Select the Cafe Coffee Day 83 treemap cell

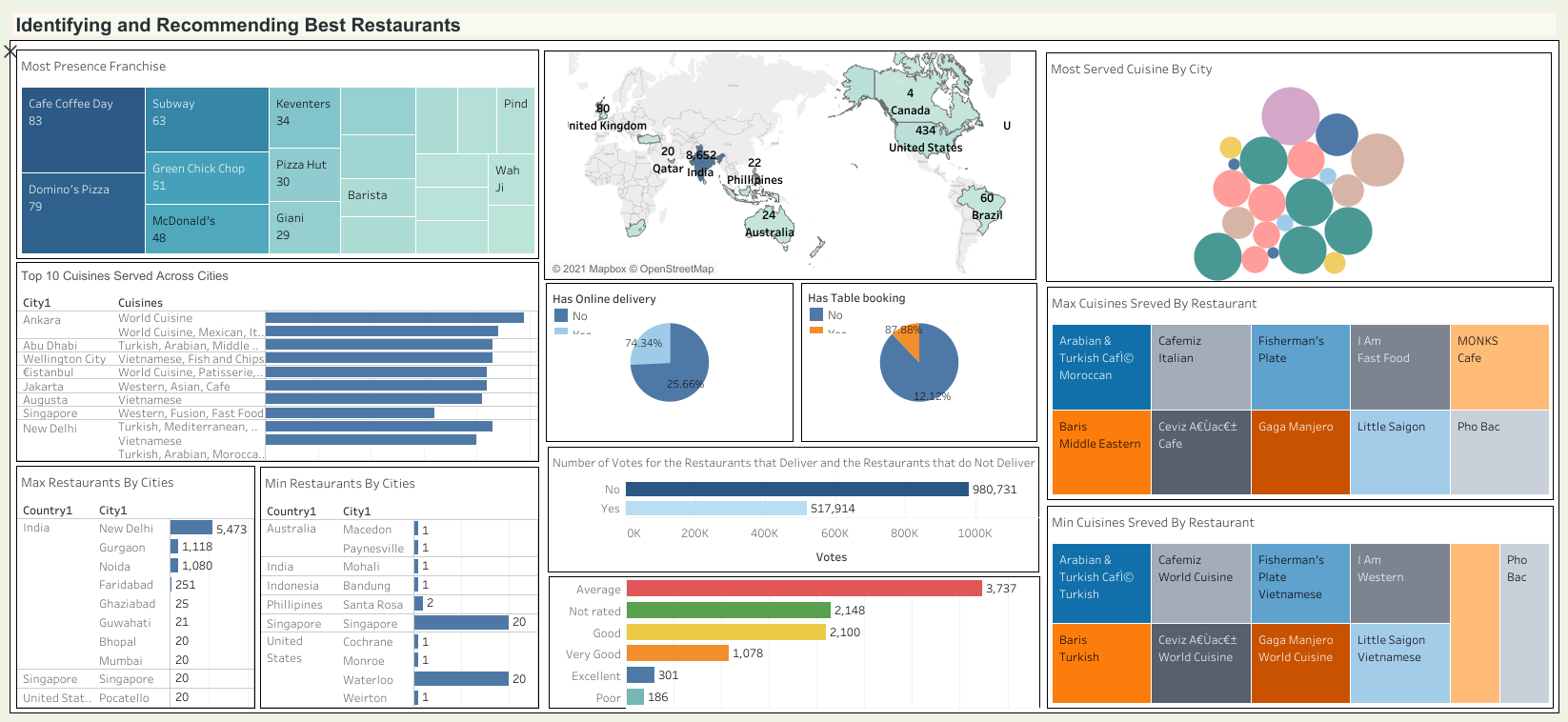(x=83, y=130)
